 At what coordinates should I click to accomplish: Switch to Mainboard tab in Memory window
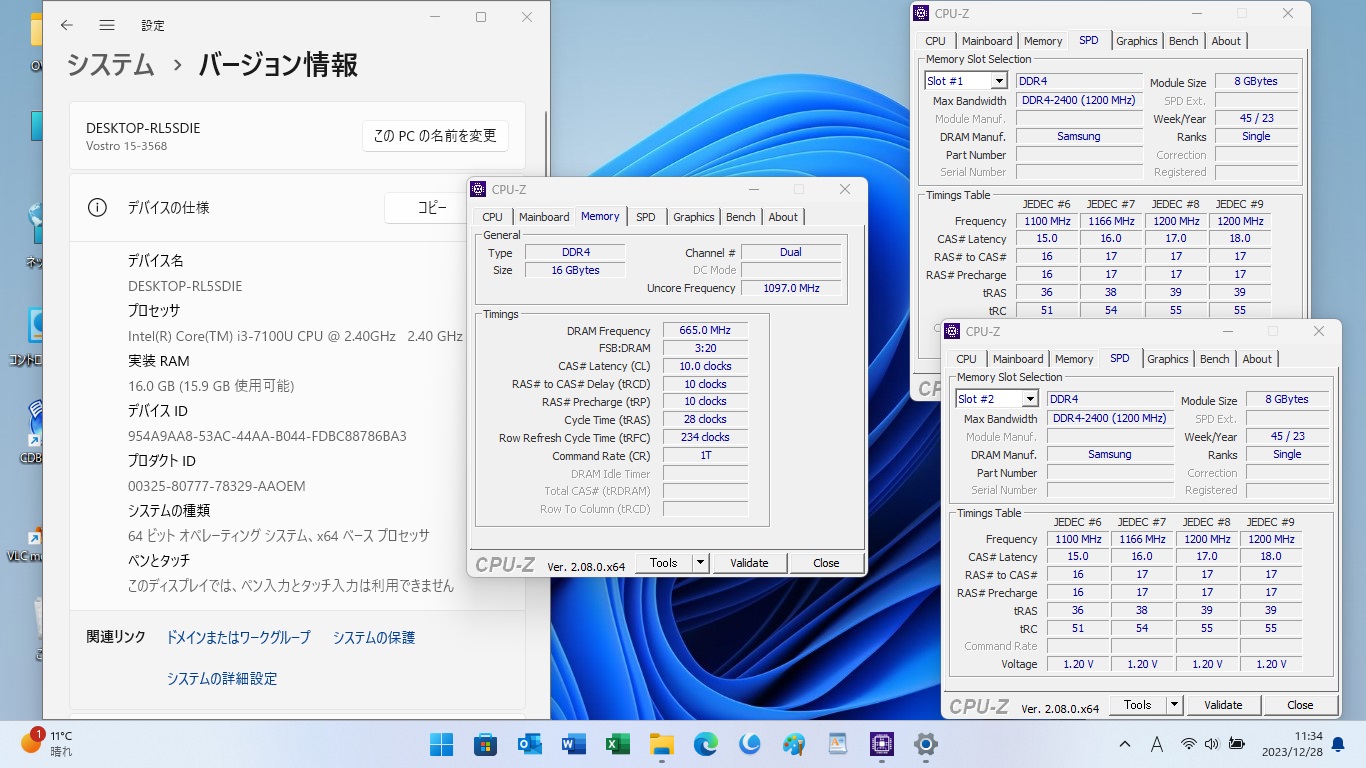point(543,217)
